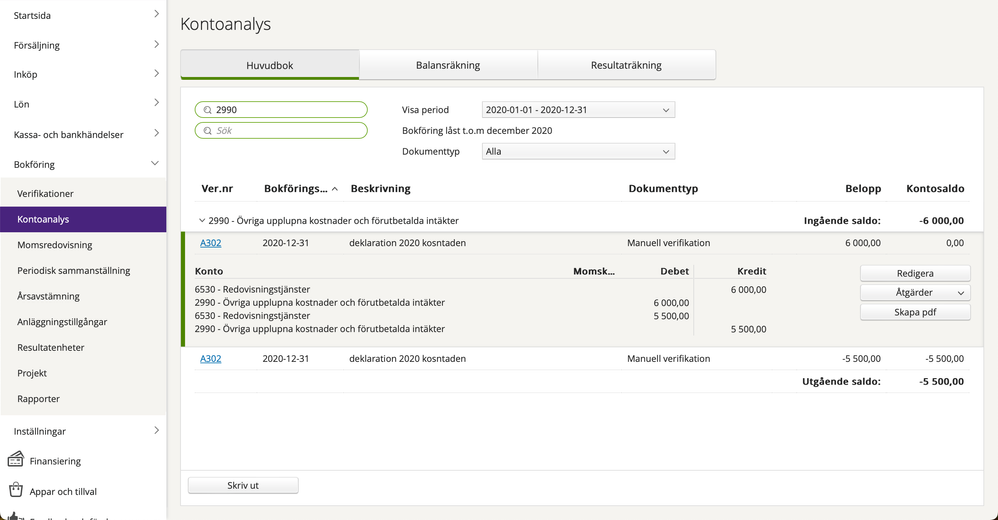
Task: Expand the Lön sidebar section
Action: [156, 103]
